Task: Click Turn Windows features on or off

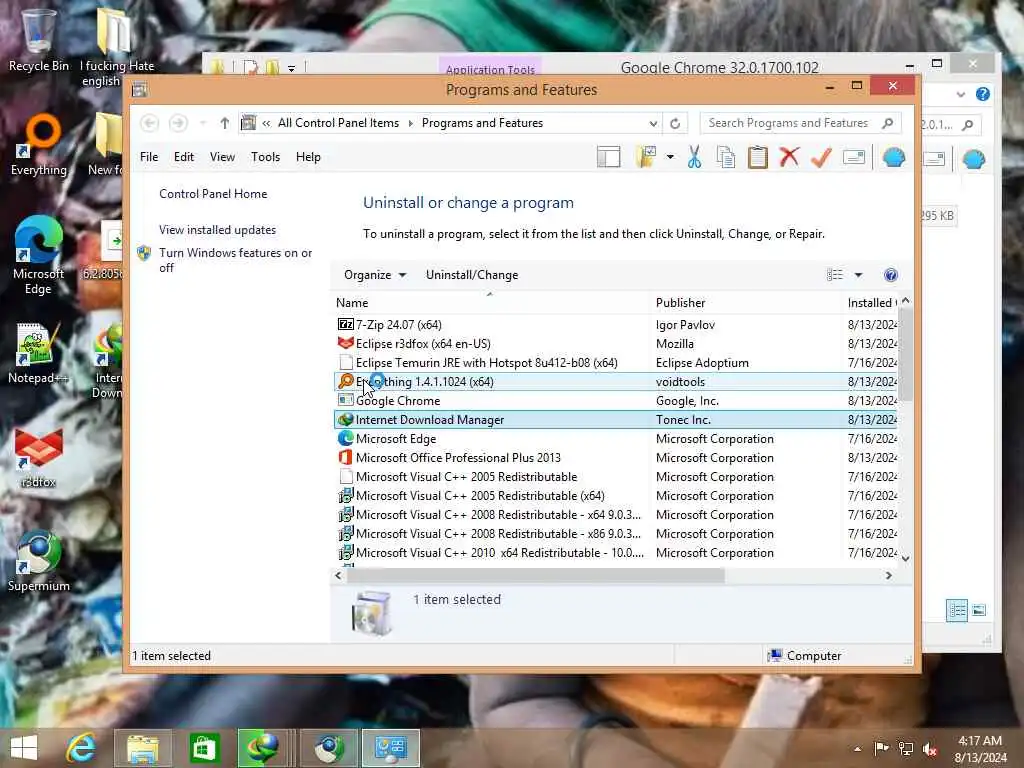Action: 235,260
